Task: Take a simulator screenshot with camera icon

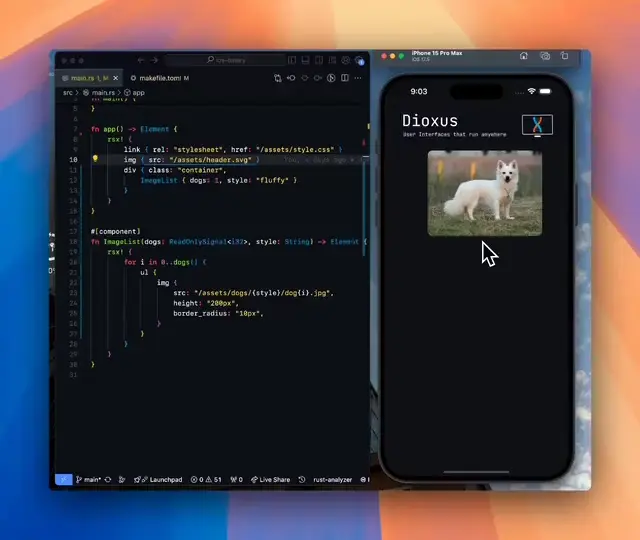Action: click(545, 57)
